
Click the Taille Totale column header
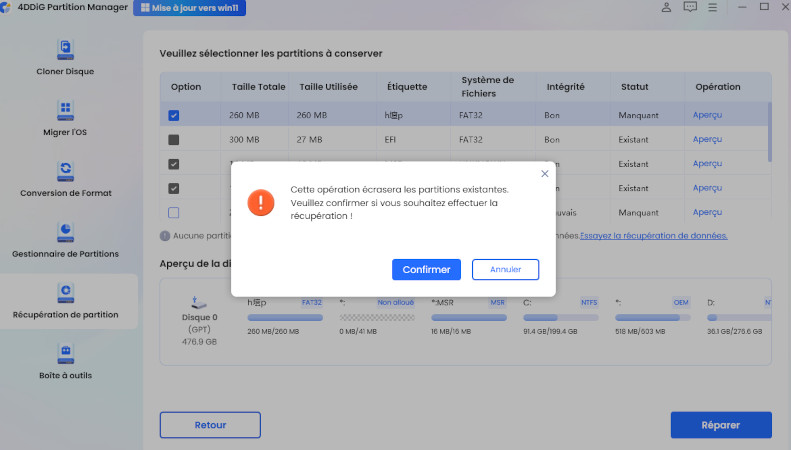[258, 87]
